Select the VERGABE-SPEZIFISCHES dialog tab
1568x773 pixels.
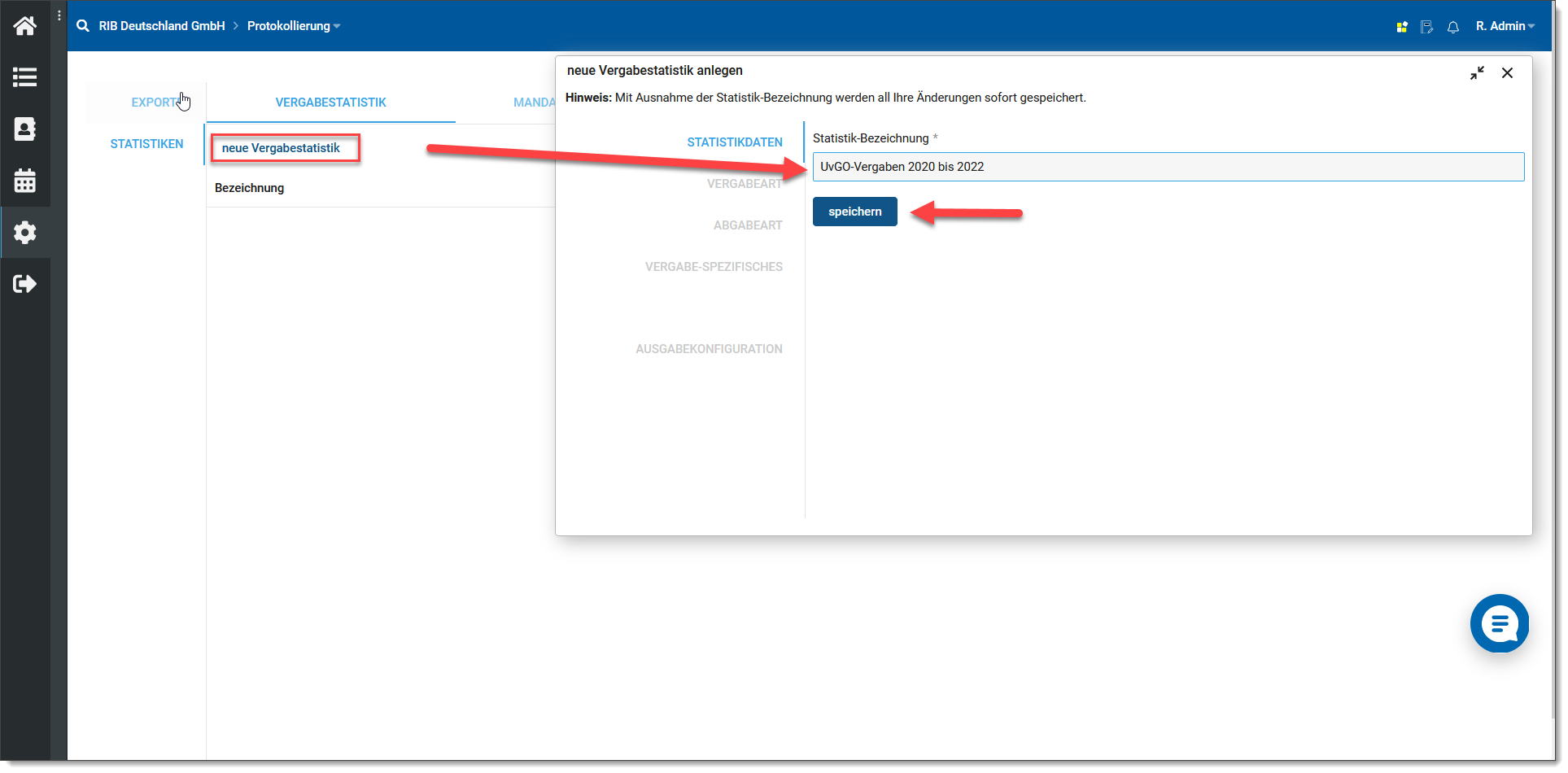click(714, 267)
